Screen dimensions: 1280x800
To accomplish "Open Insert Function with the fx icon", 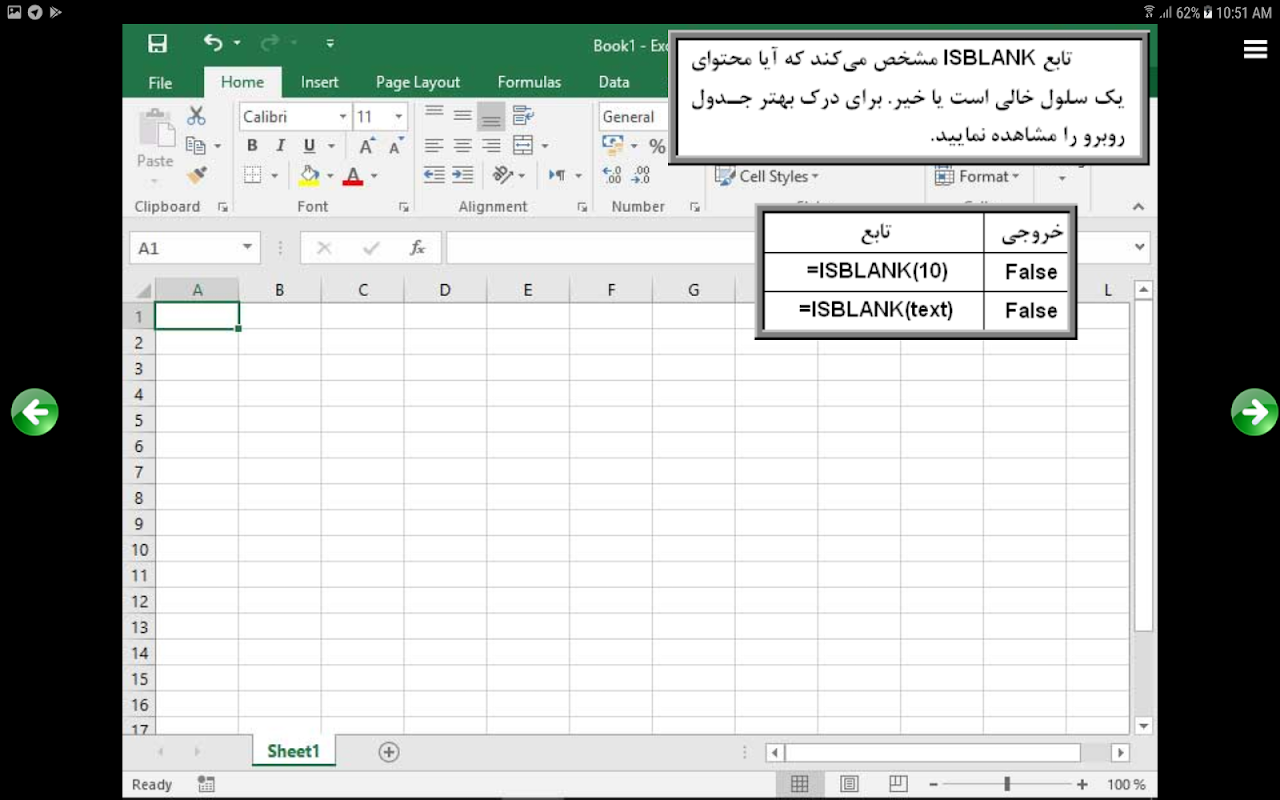I will [x=418, y=248].
